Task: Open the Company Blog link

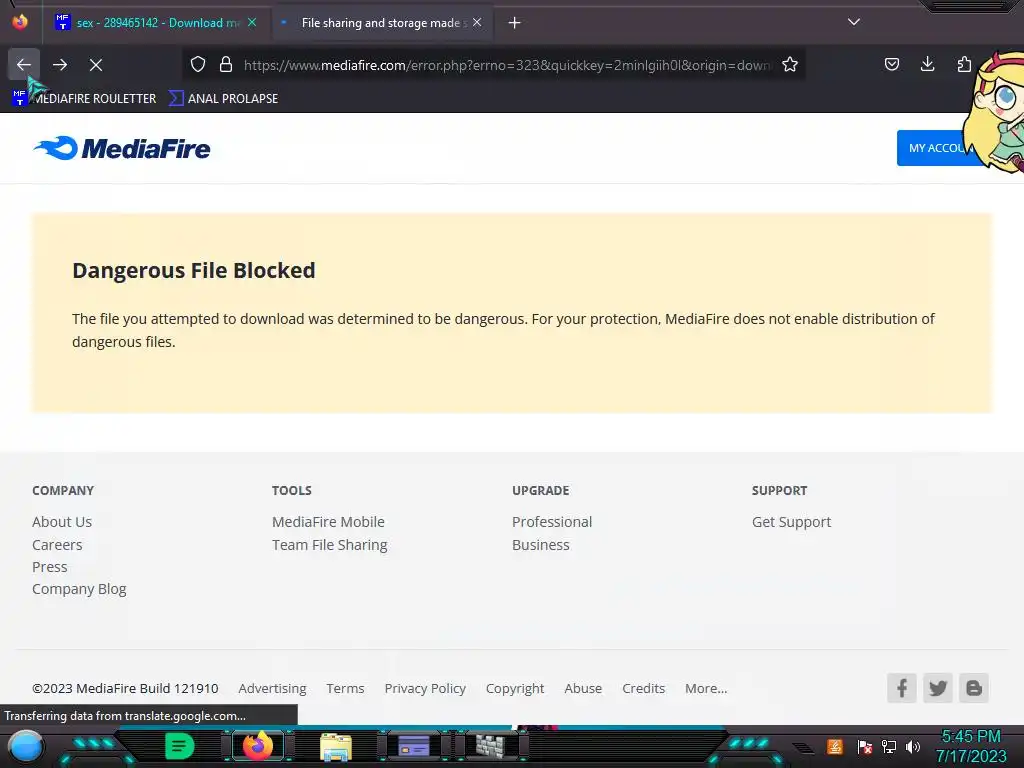Action: coord(79,589)
